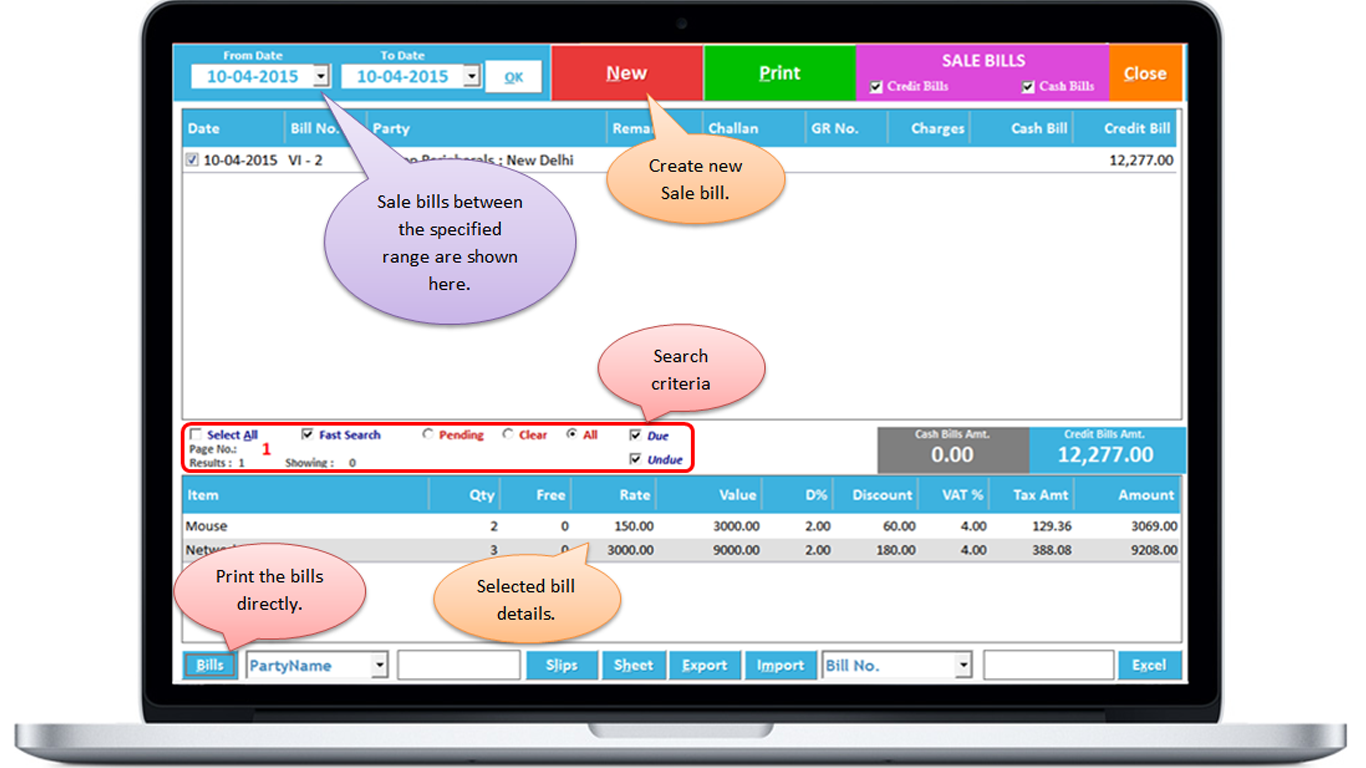Select the Clear radio button
The width and height of the screenshot is (1366, 768).
(x=508, y=435)
